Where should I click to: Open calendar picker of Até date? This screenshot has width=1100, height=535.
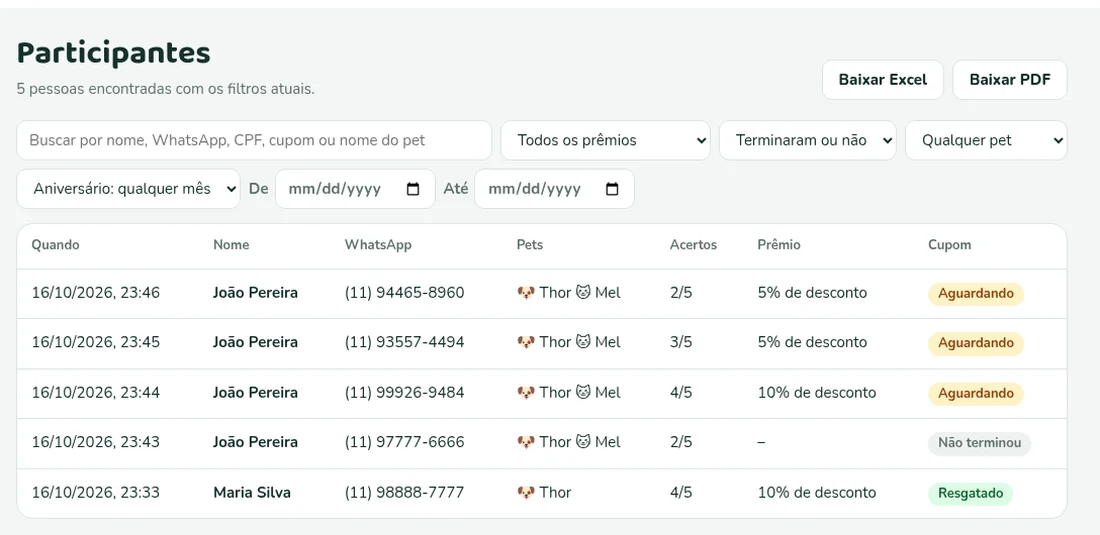pyautogui.click(x=612, y=189)
